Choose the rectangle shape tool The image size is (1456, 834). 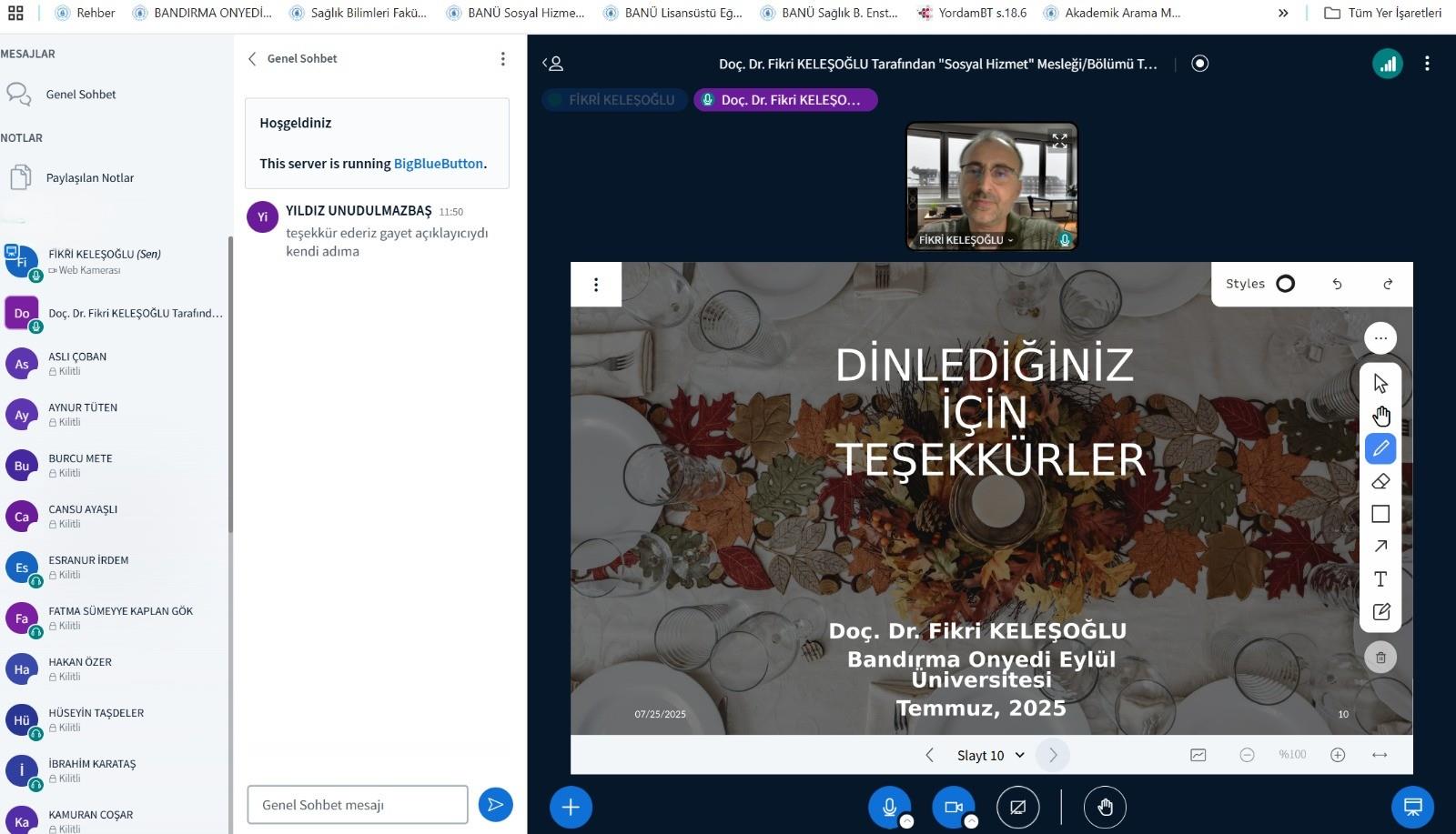click(x=1380, y=514)
